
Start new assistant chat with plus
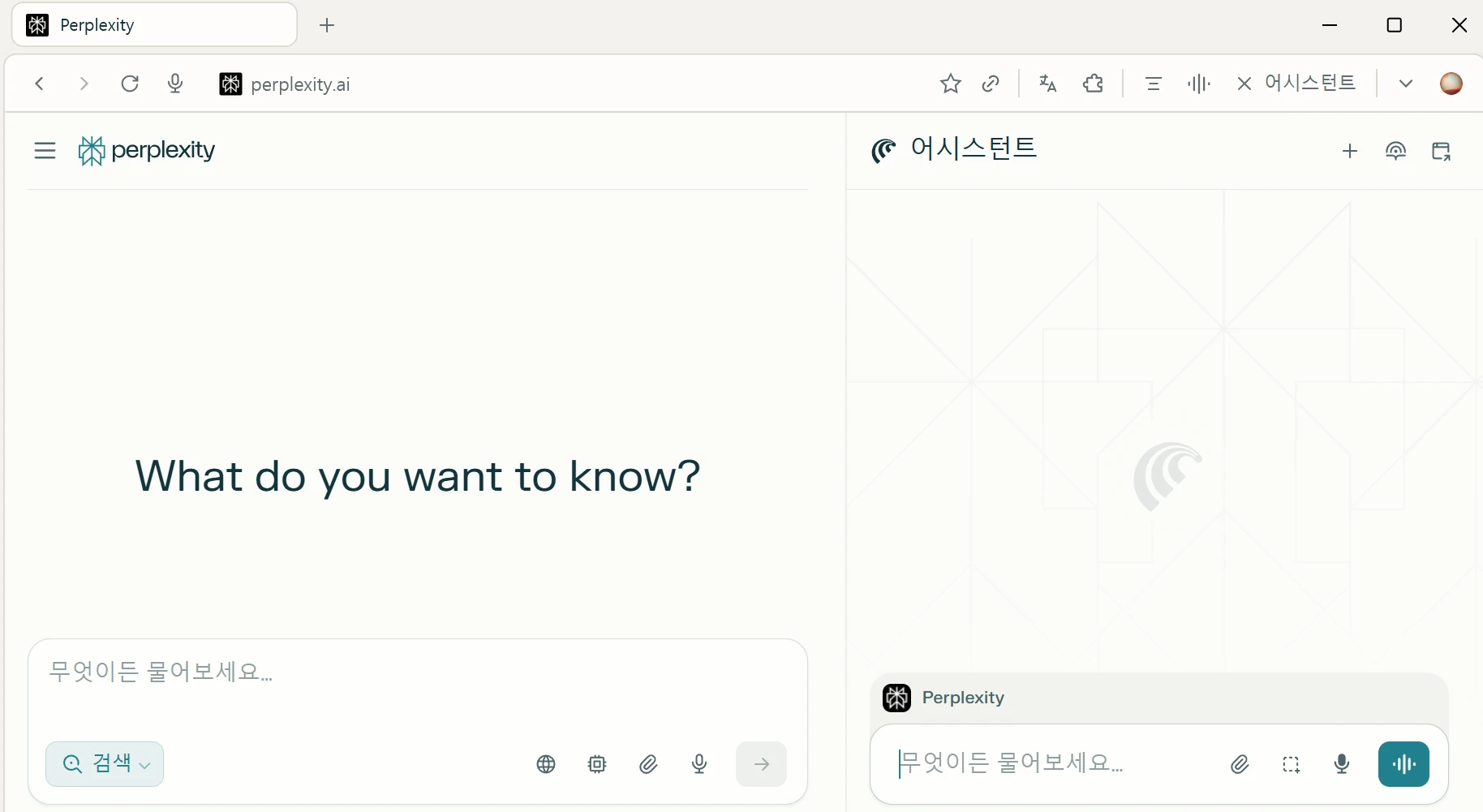point(1350,151)
